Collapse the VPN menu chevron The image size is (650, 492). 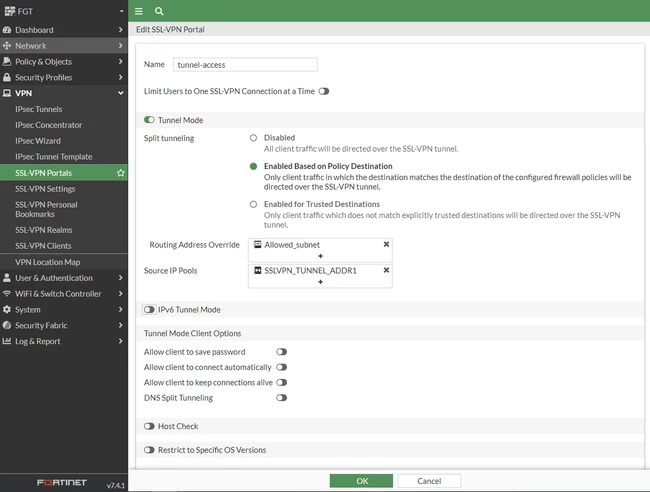pos(121,93)
